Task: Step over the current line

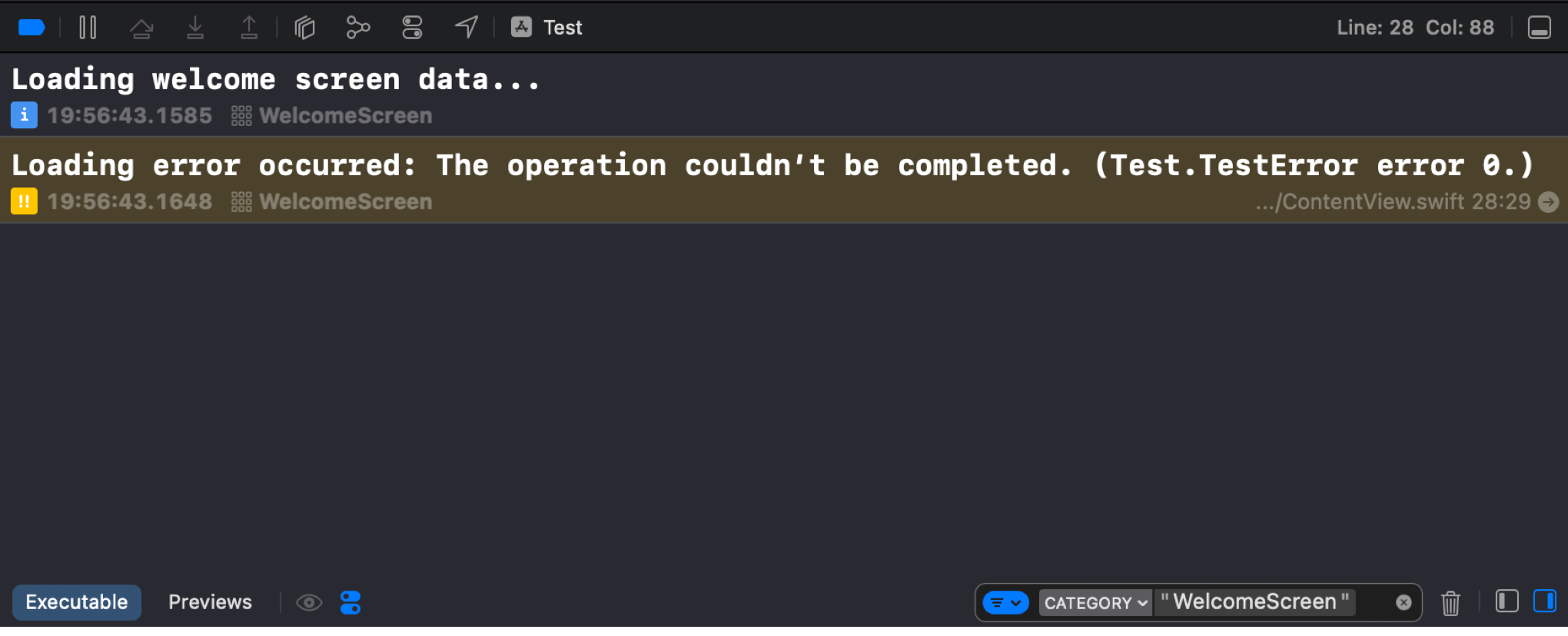Action: 142,27
